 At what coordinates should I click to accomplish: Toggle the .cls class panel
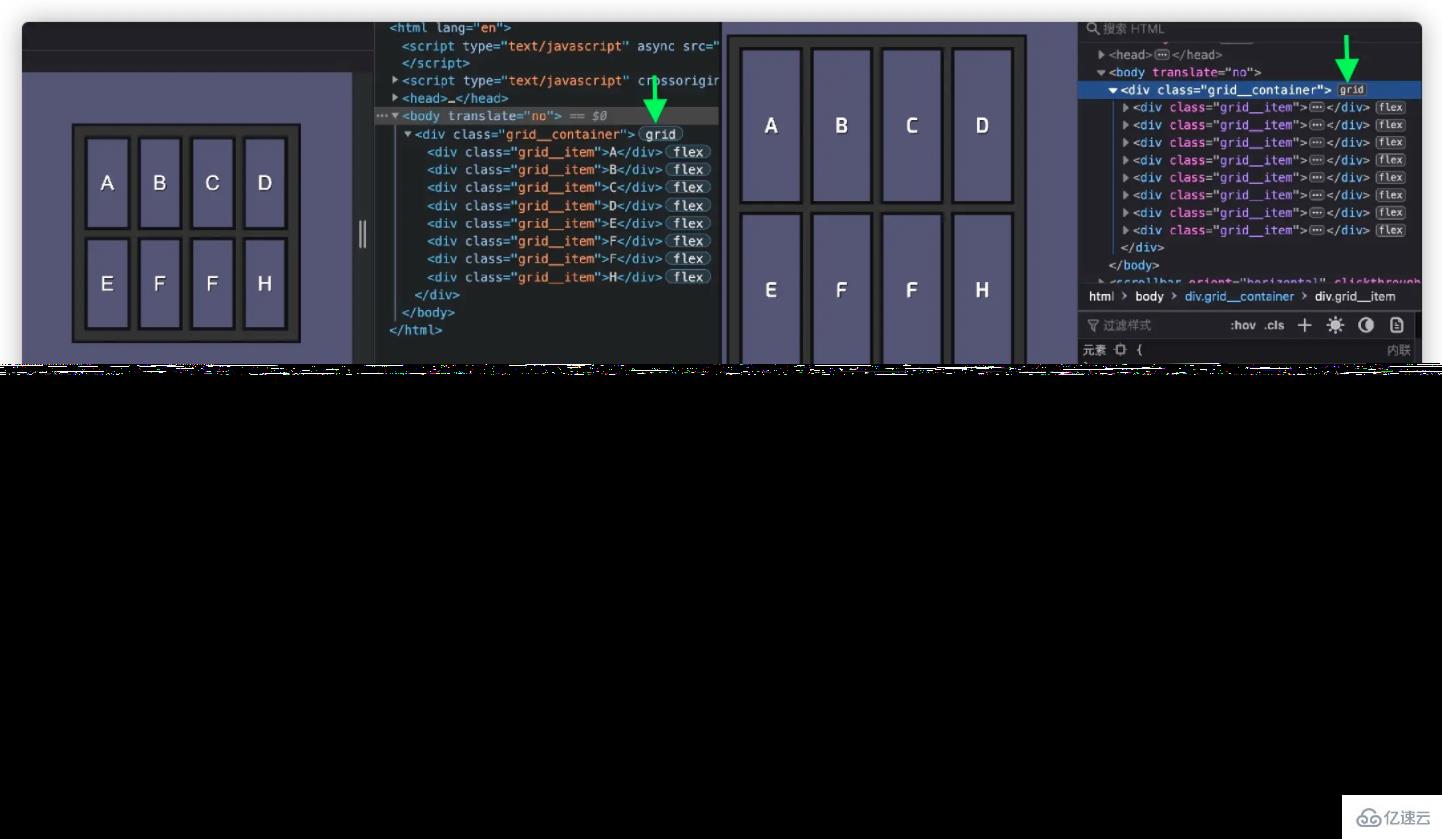click(1274, 325)
